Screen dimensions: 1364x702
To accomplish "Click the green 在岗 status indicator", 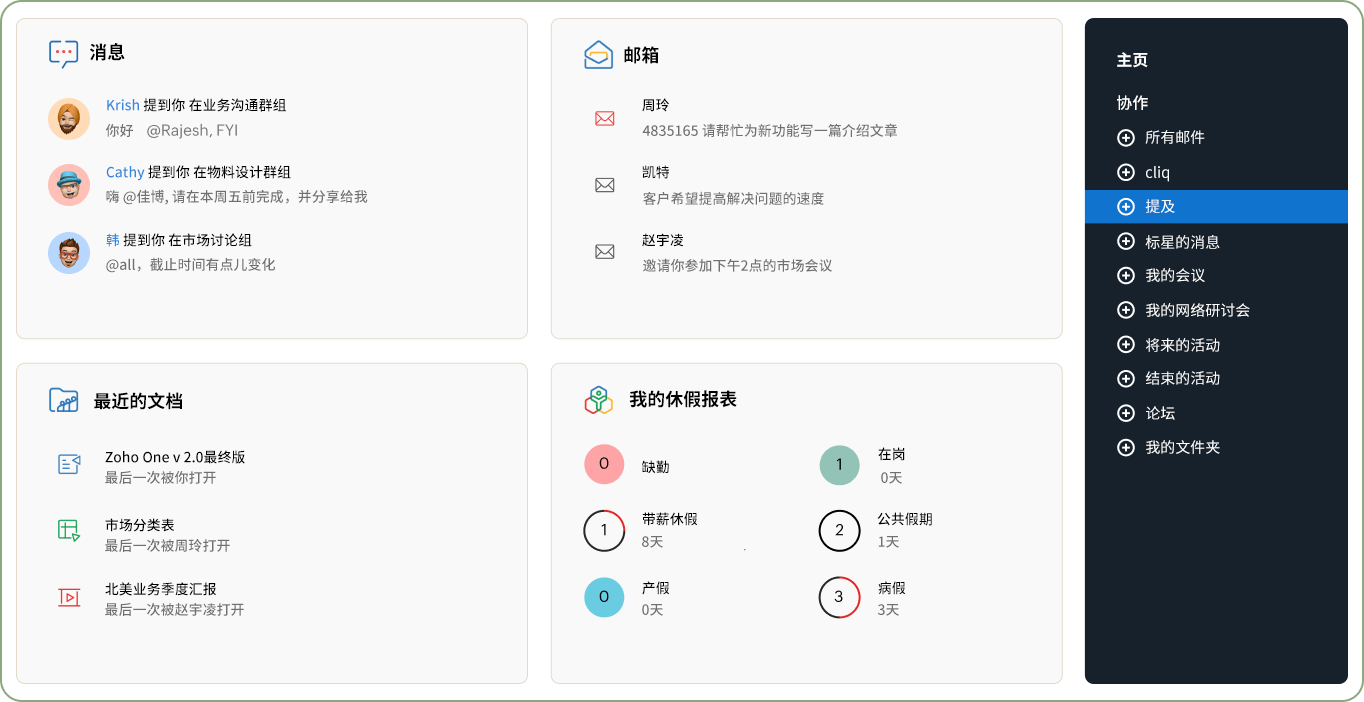I will pyautogui.click(x=839, y=464).
